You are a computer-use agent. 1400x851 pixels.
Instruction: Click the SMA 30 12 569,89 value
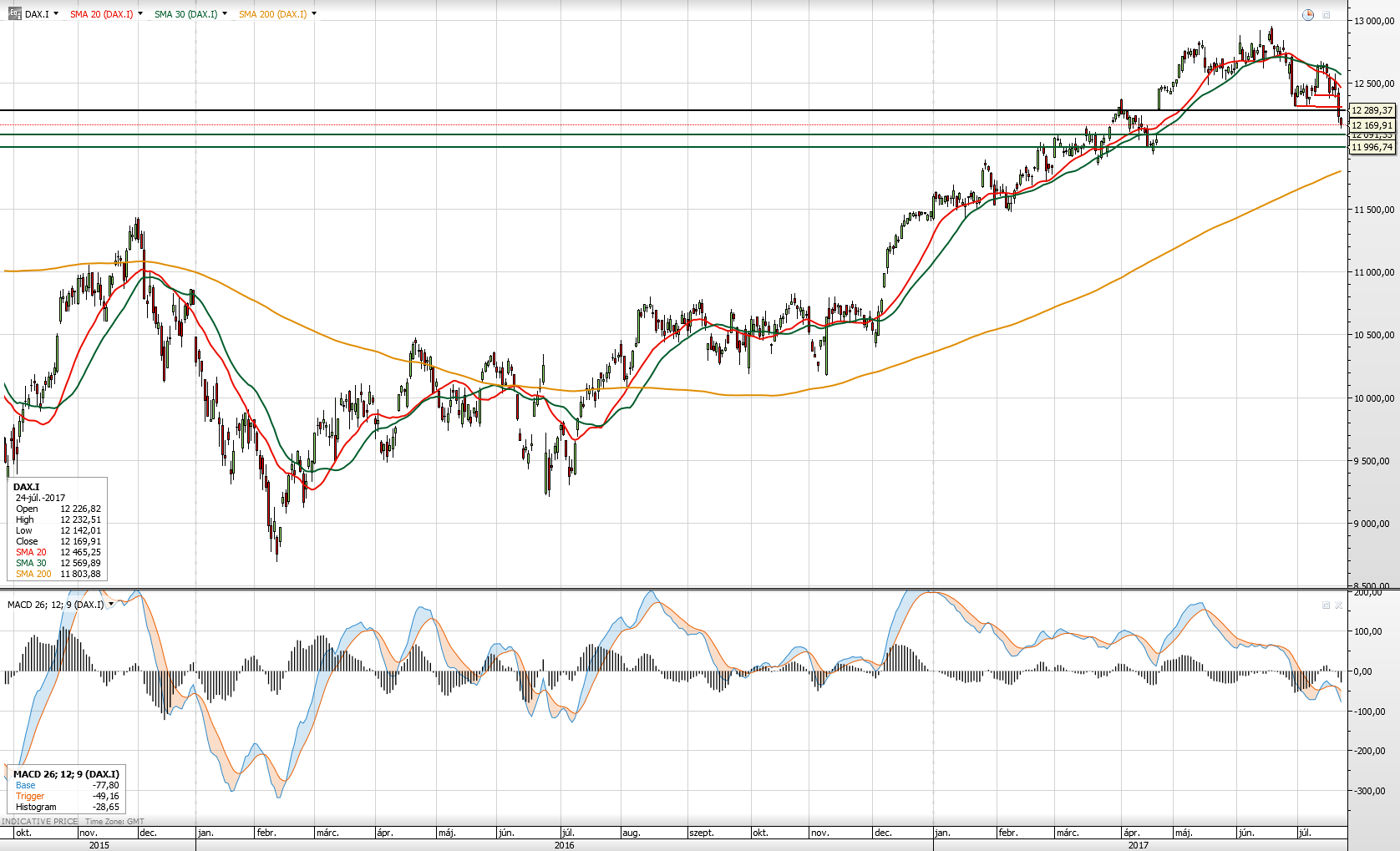80,563
